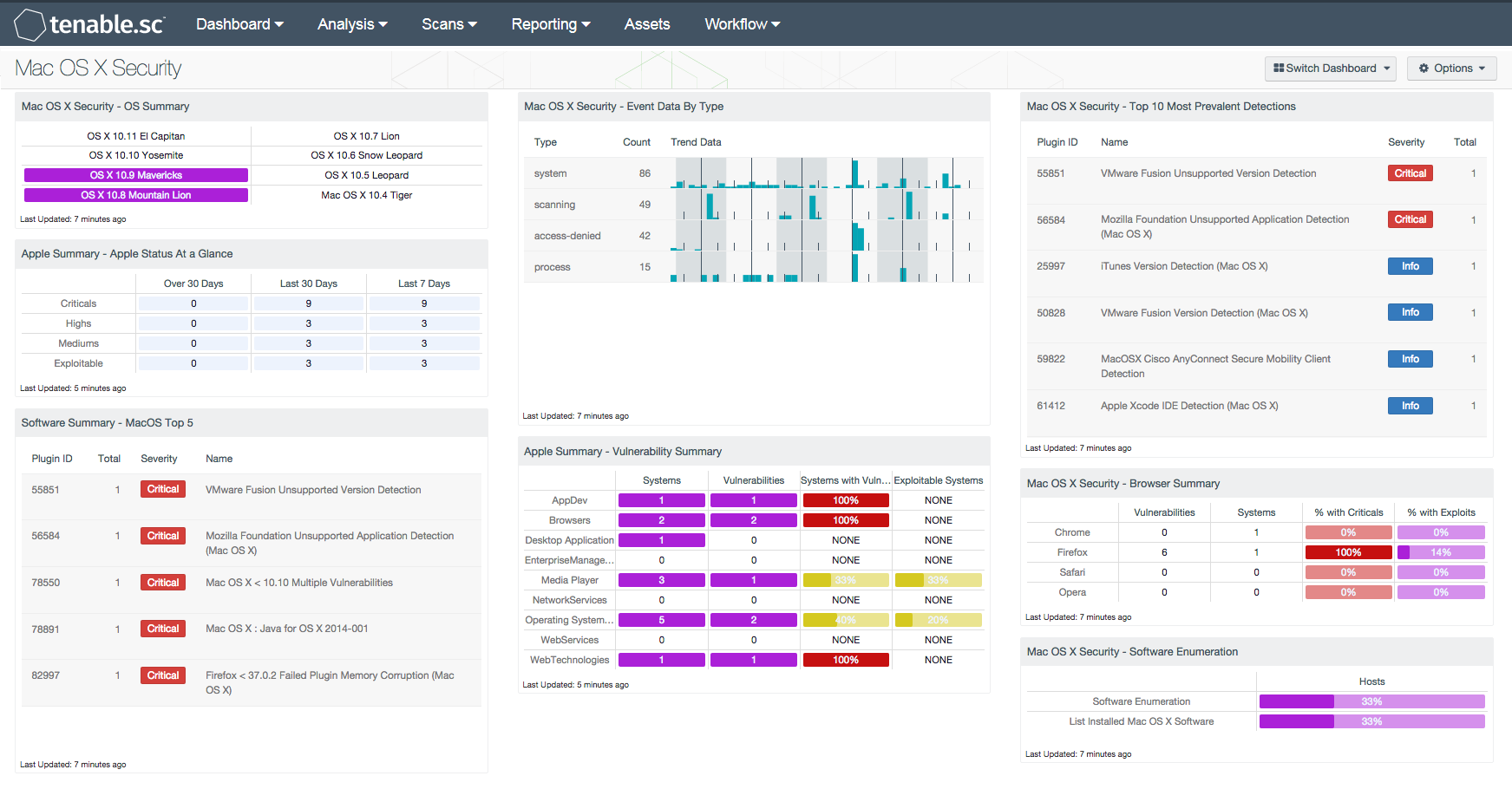Click the system event trend chart
Screen dimensions: 1512x789
tap(827, 173)
